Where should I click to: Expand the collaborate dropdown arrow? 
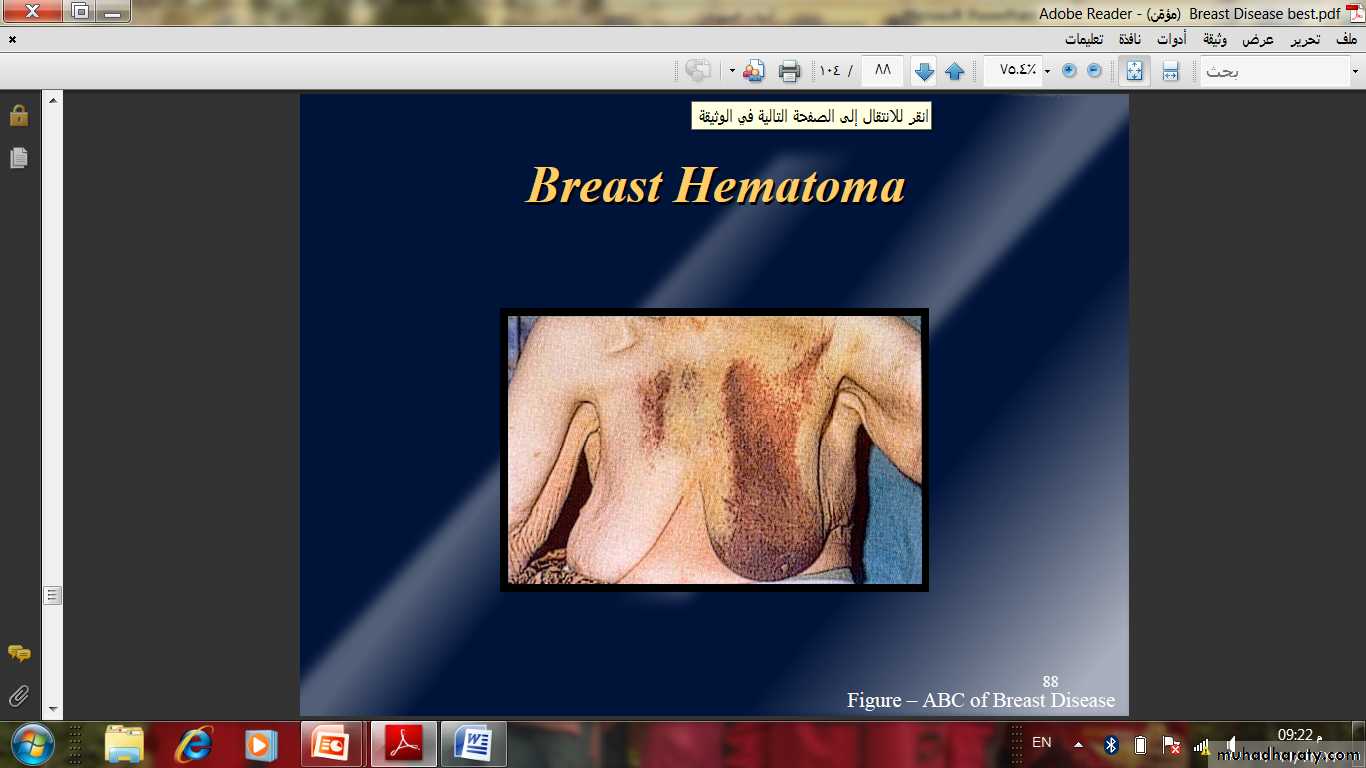[x=732, y=71]
